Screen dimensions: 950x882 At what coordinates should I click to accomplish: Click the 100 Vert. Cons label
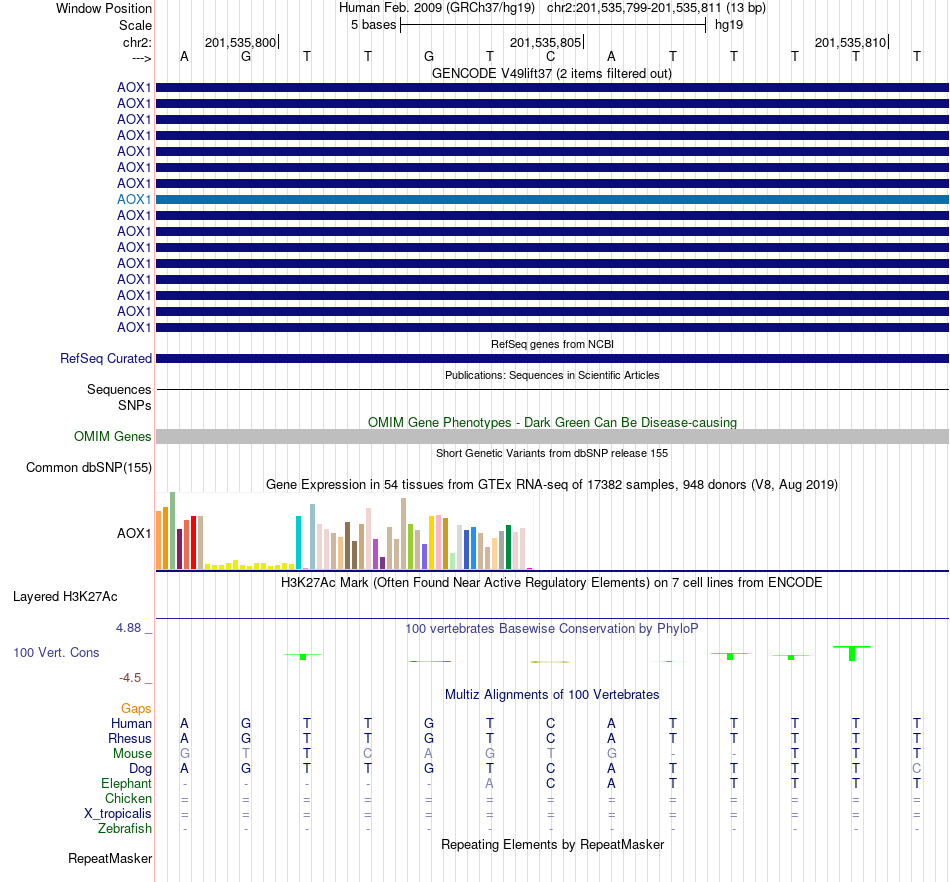(56, 652)
